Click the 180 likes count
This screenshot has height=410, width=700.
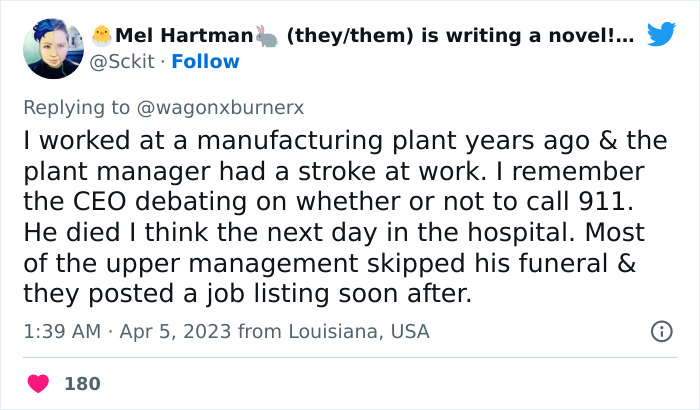[82, 383]
